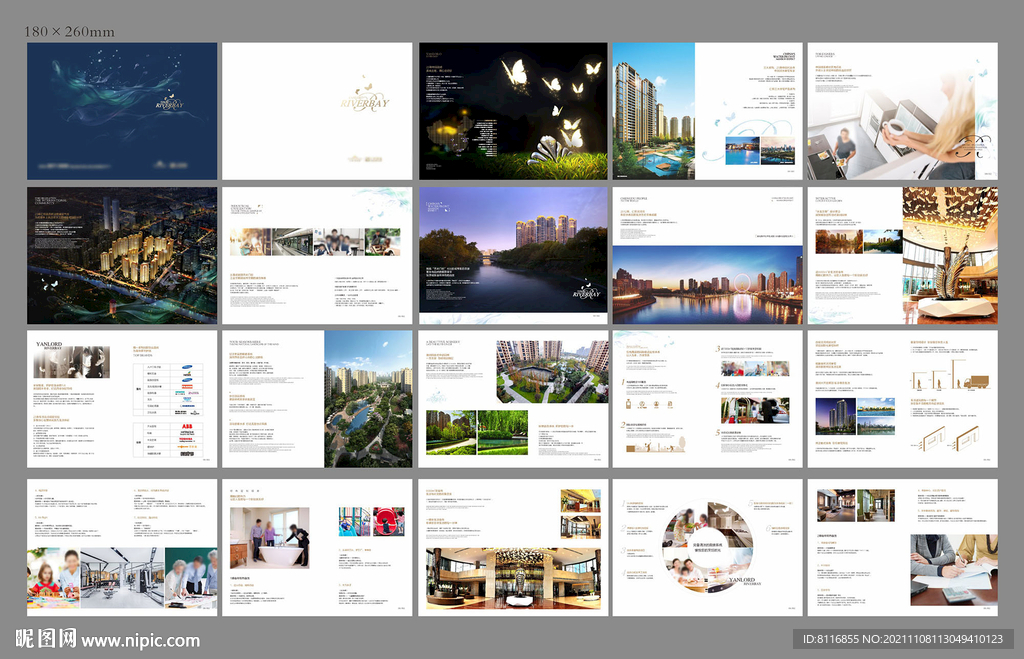Select the night aerial view spread
Viewport: 1024px width, 659px height.
tap(122, 255)
